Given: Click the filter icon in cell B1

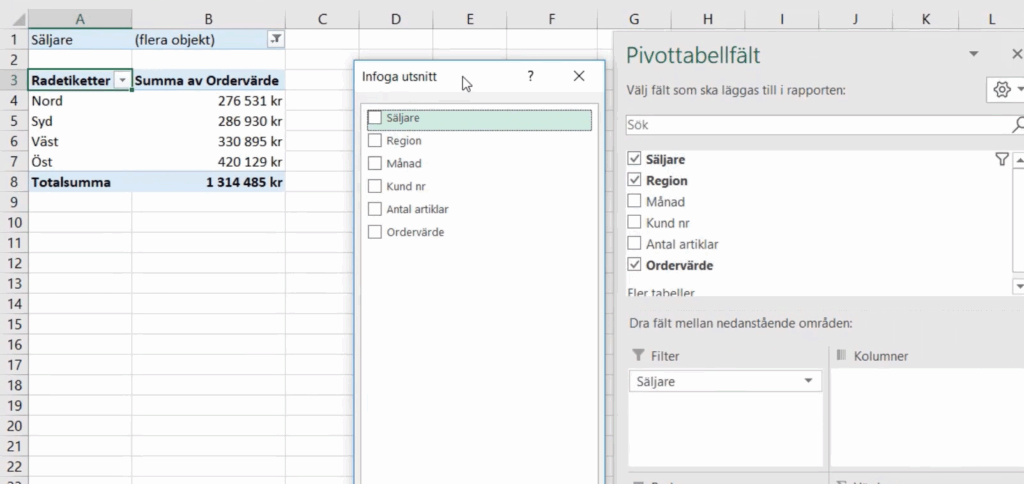Looking at the screenshot, I should tap(276, 39).
